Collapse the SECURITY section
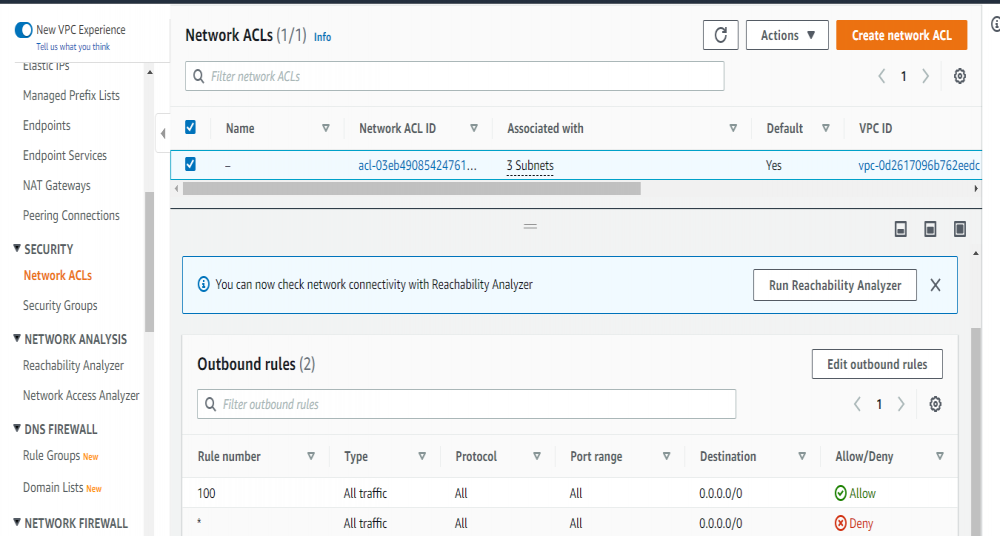Screen dimensions: 1000x536 (x=17, y=248)
